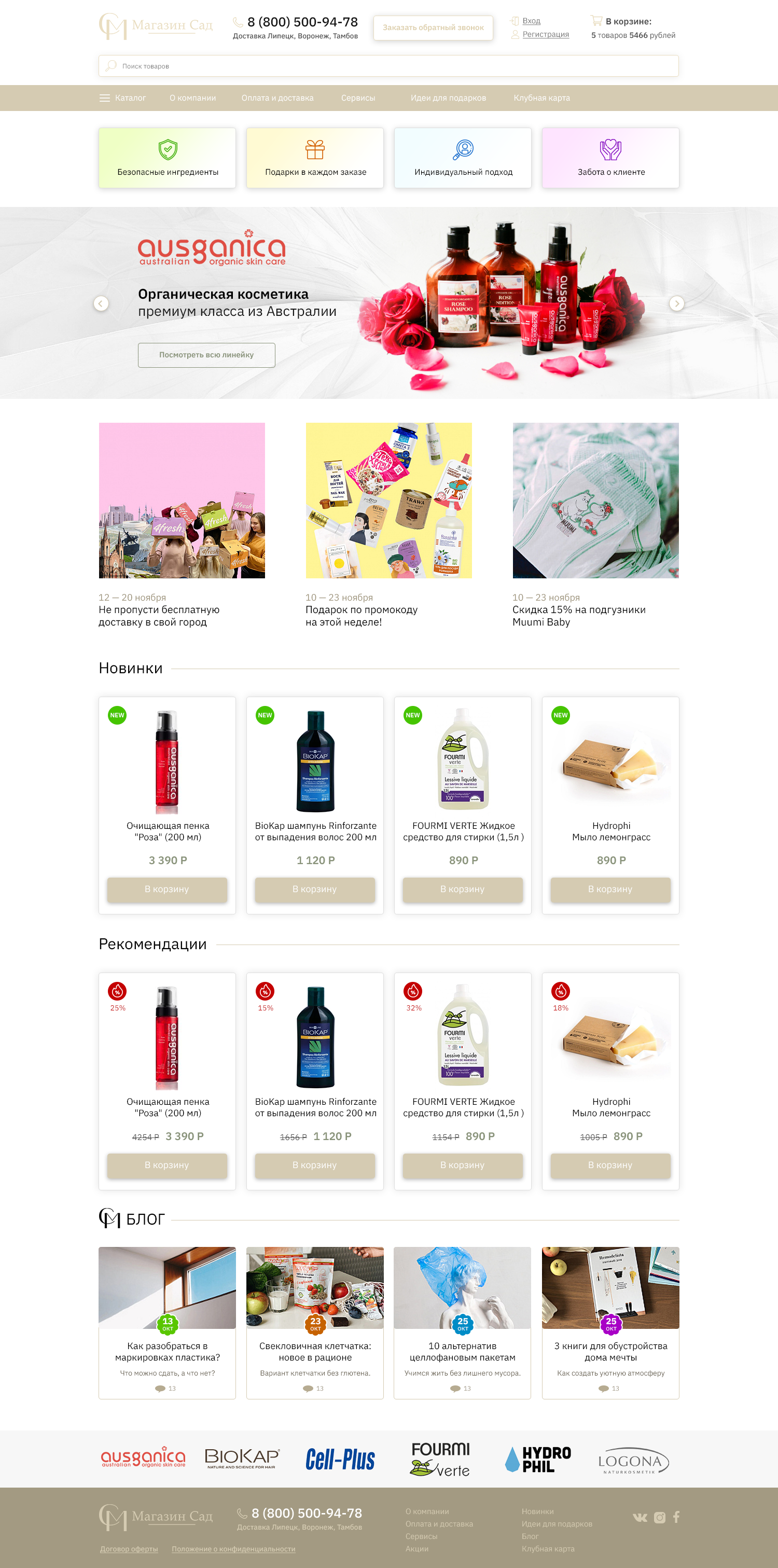Image resolution: width=778 pixels, height=1568 pixels.
Task: Open Идеи для подарков menu item
Action: [x=448, y=98]
